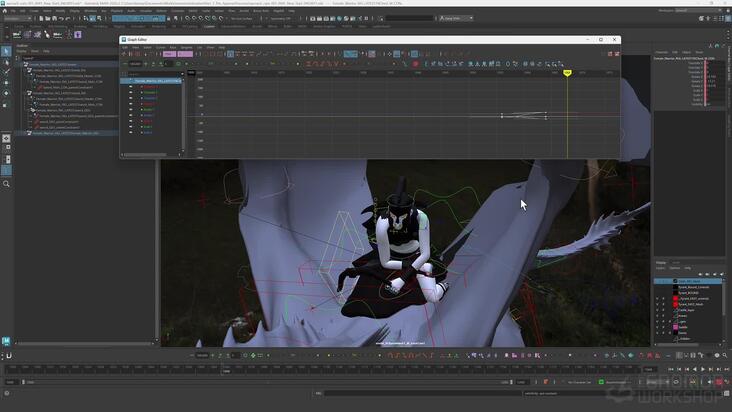
Task: Open the main File menu
Action: [13, 11]
